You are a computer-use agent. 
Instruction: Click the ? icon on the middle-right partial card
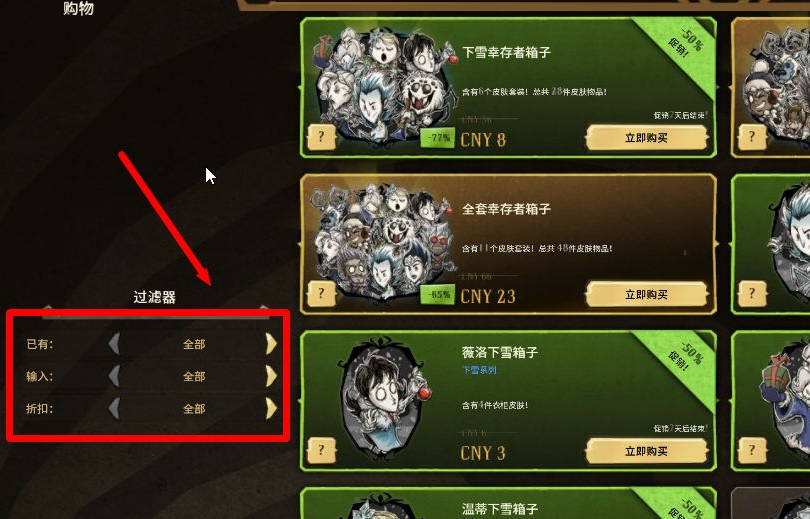[x=752, y=293]
